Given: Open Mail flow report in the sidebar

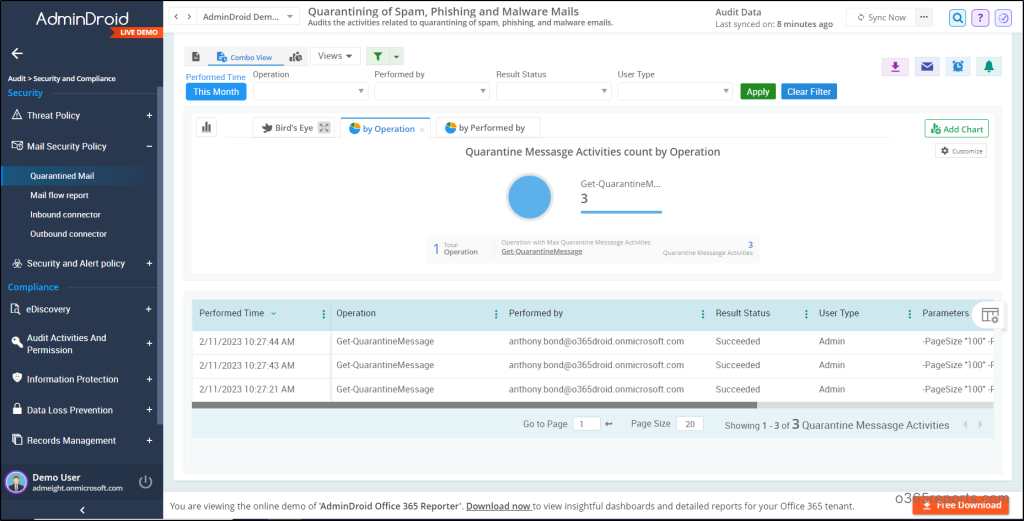Looking at the screenshot, I should pos(59,195).
